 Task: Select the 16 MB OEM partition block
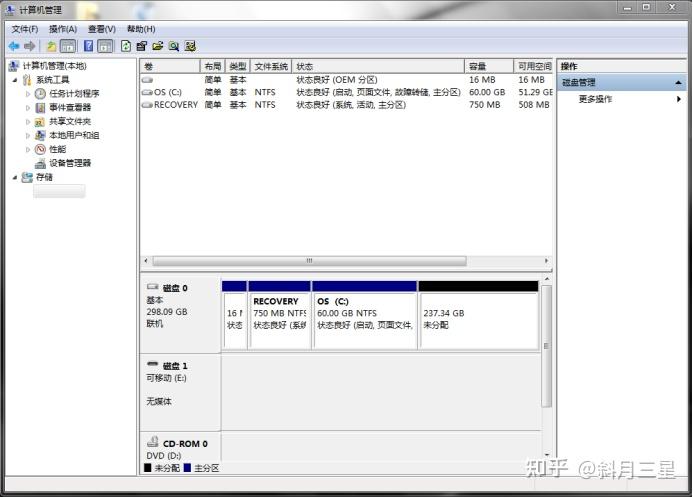[234, 315]
